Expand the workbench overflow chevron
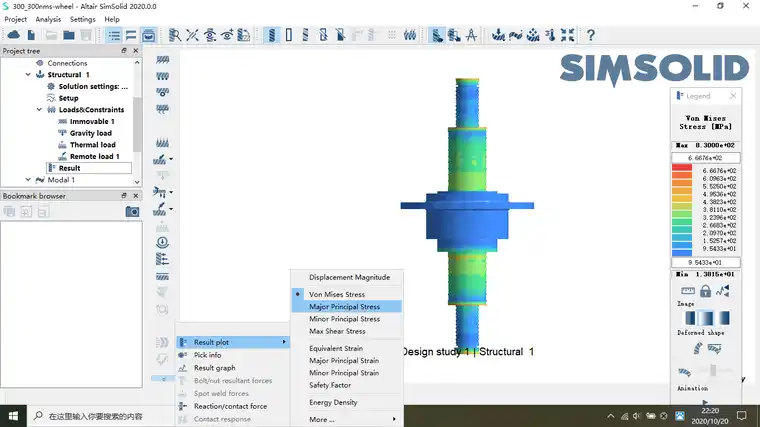Viewport: 760px width, 427px height. pyautogui.click(x=164, y=379)
